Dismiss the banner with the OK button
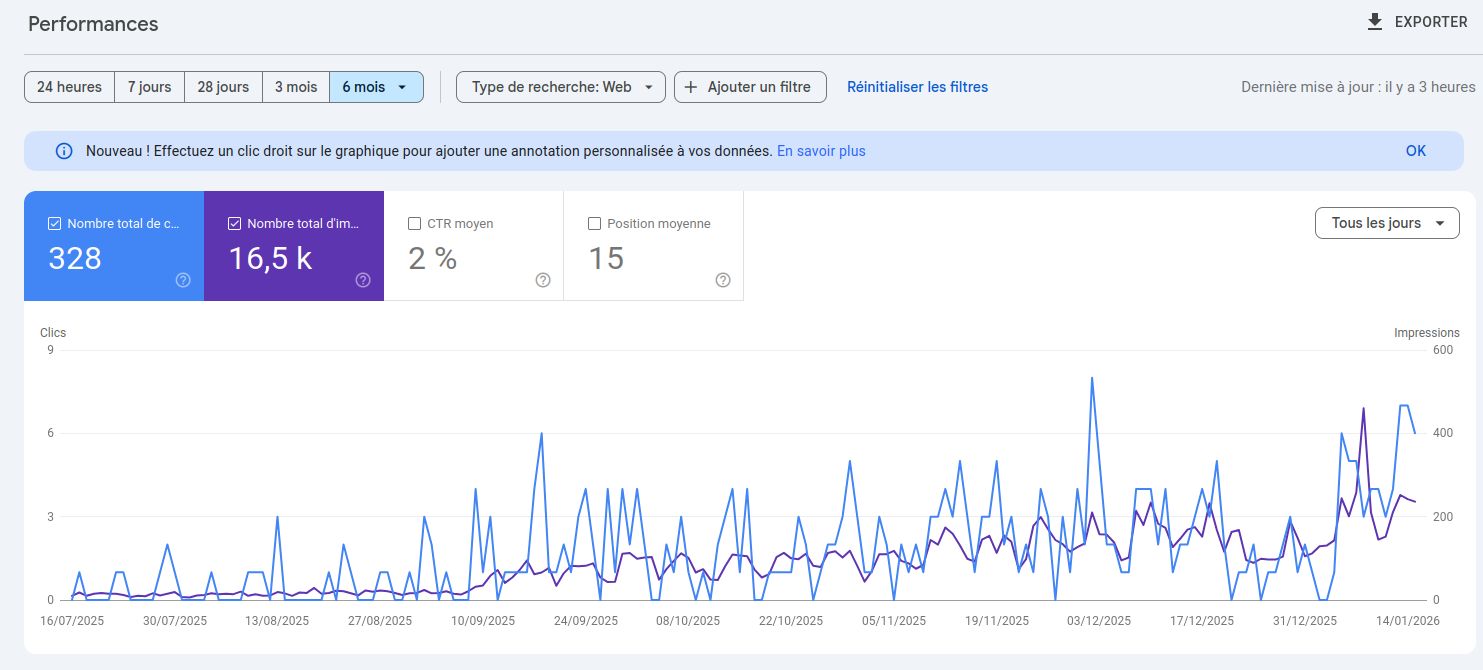The height and width of the screenshot is (670, 1483). coord(1415,150)
